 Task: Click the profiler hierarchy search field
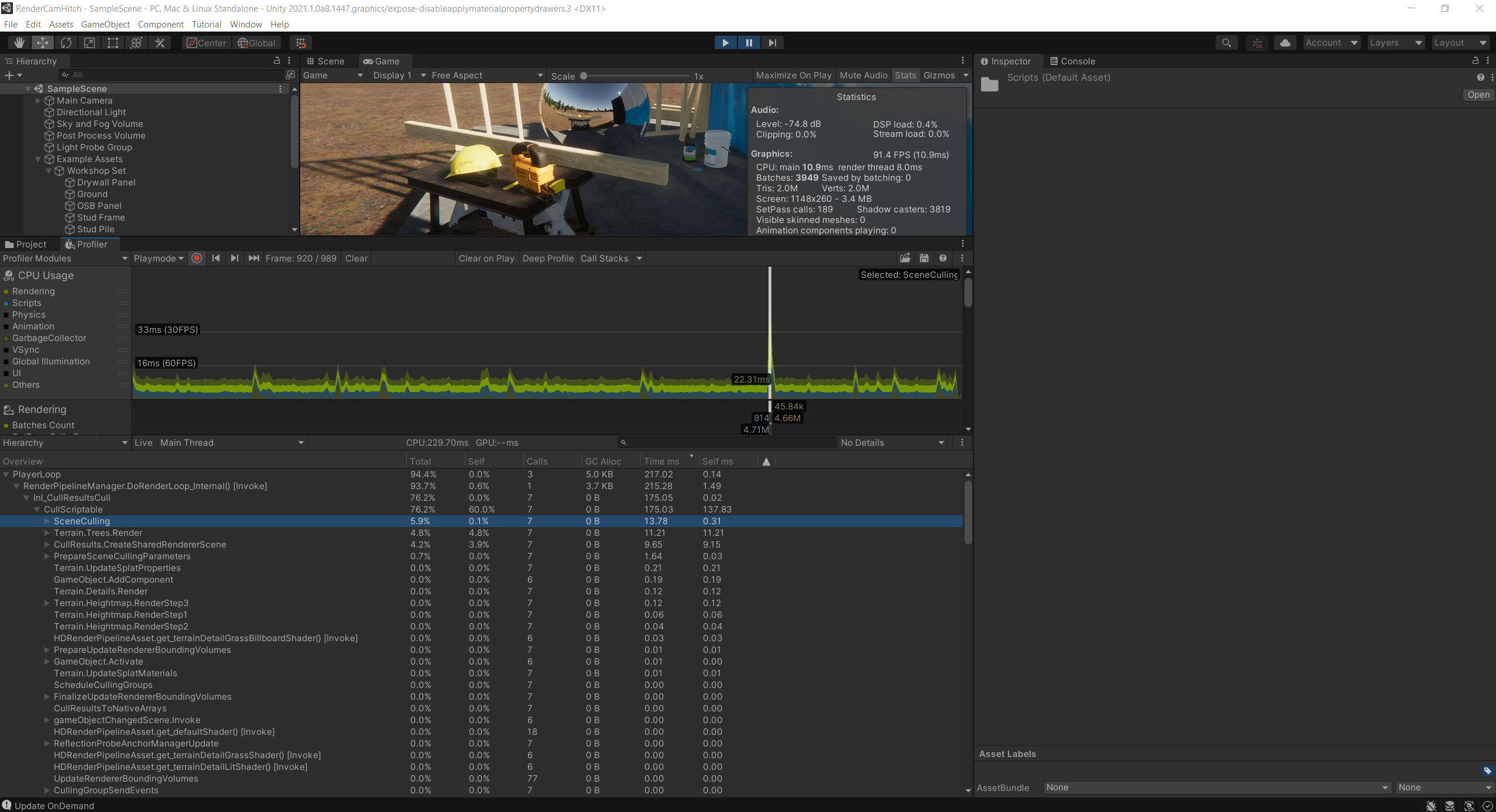coord(726,443)
